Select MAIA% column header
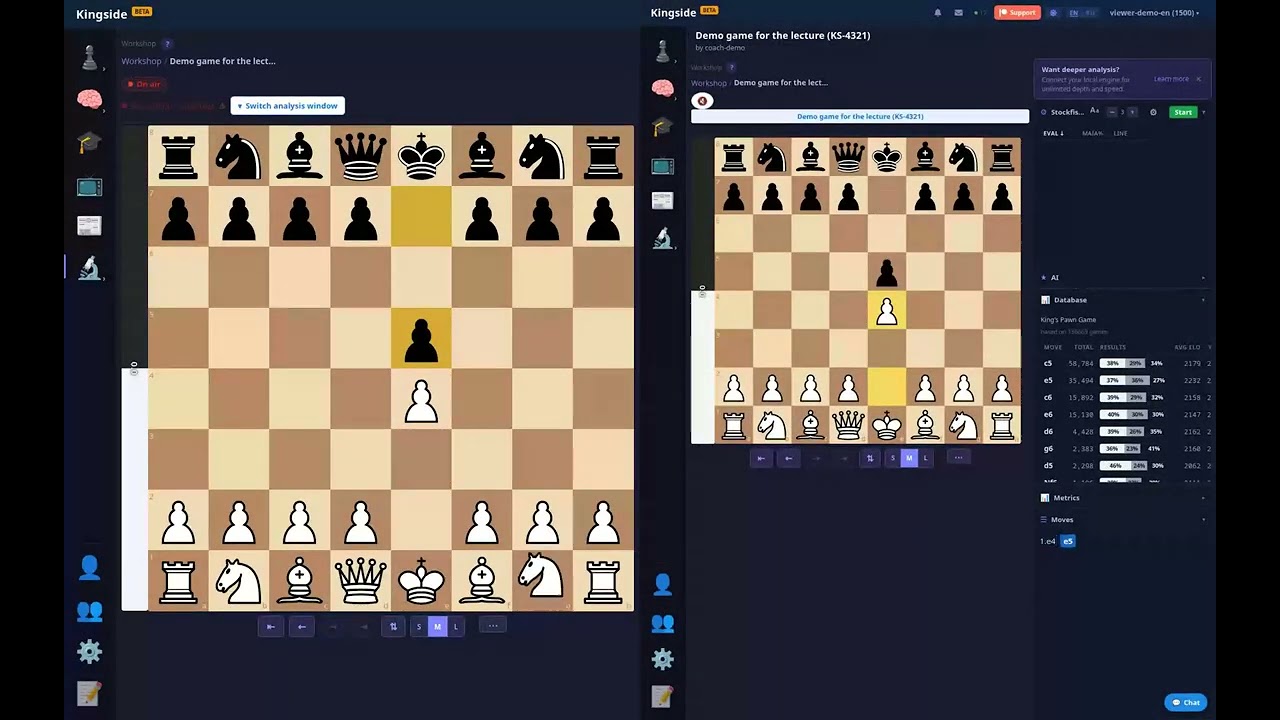 [x=1092, y=133]
